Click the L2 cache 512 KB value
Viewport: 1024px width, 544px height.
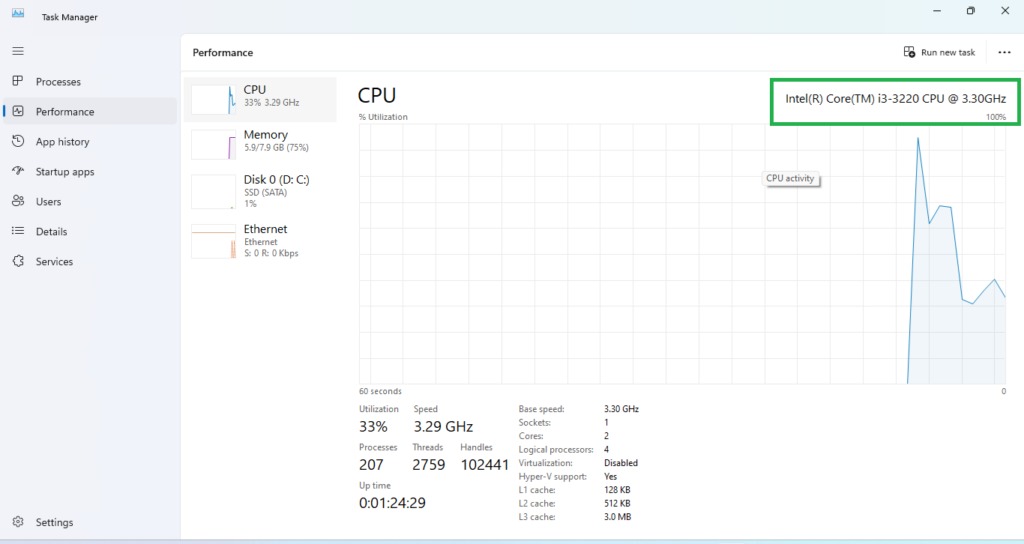(617, 504)
